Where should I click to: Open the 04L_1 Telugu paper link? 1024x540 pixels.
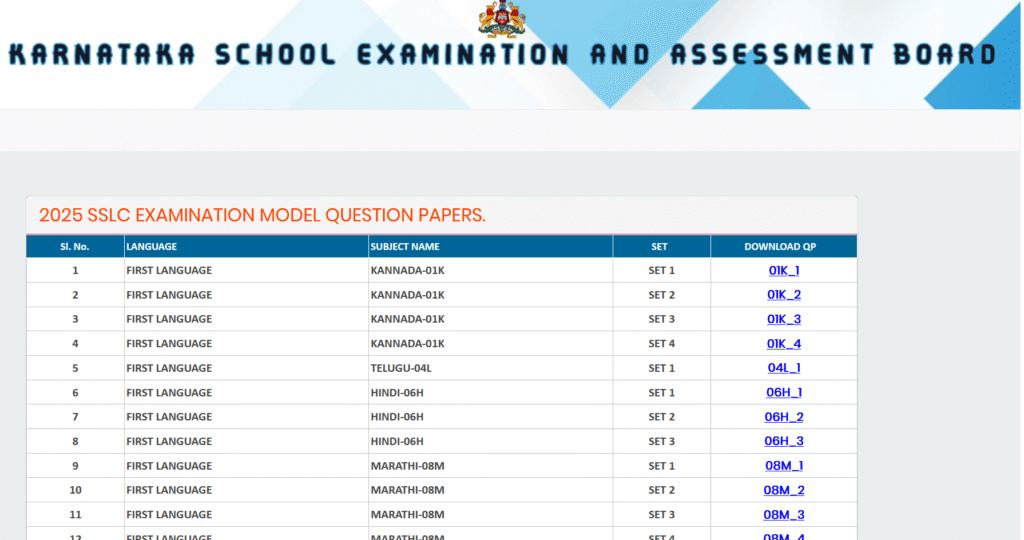point(784,368)
